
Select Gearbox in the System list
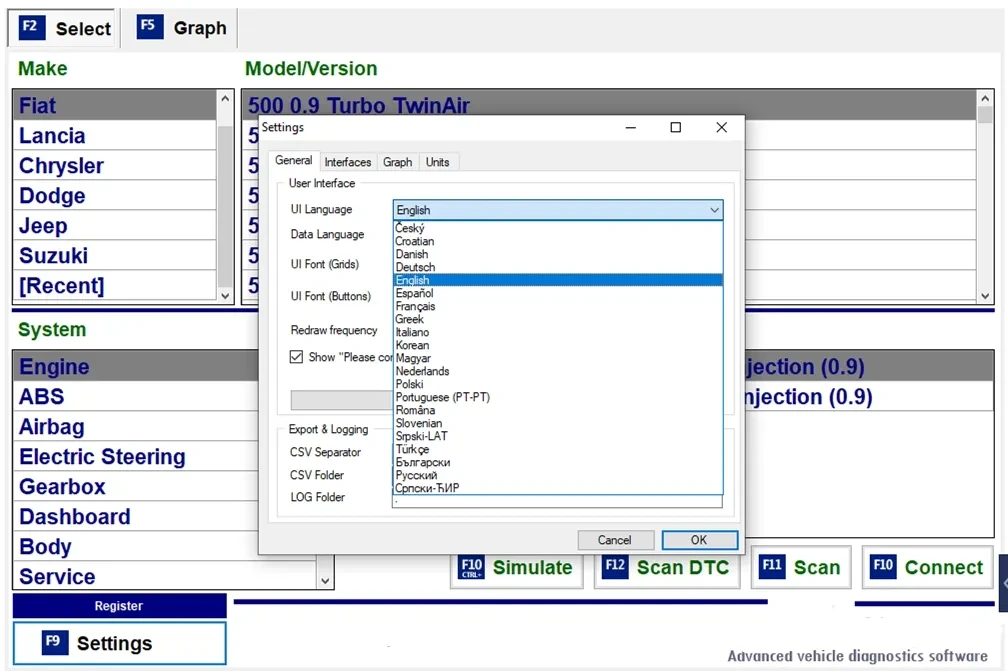136,487
